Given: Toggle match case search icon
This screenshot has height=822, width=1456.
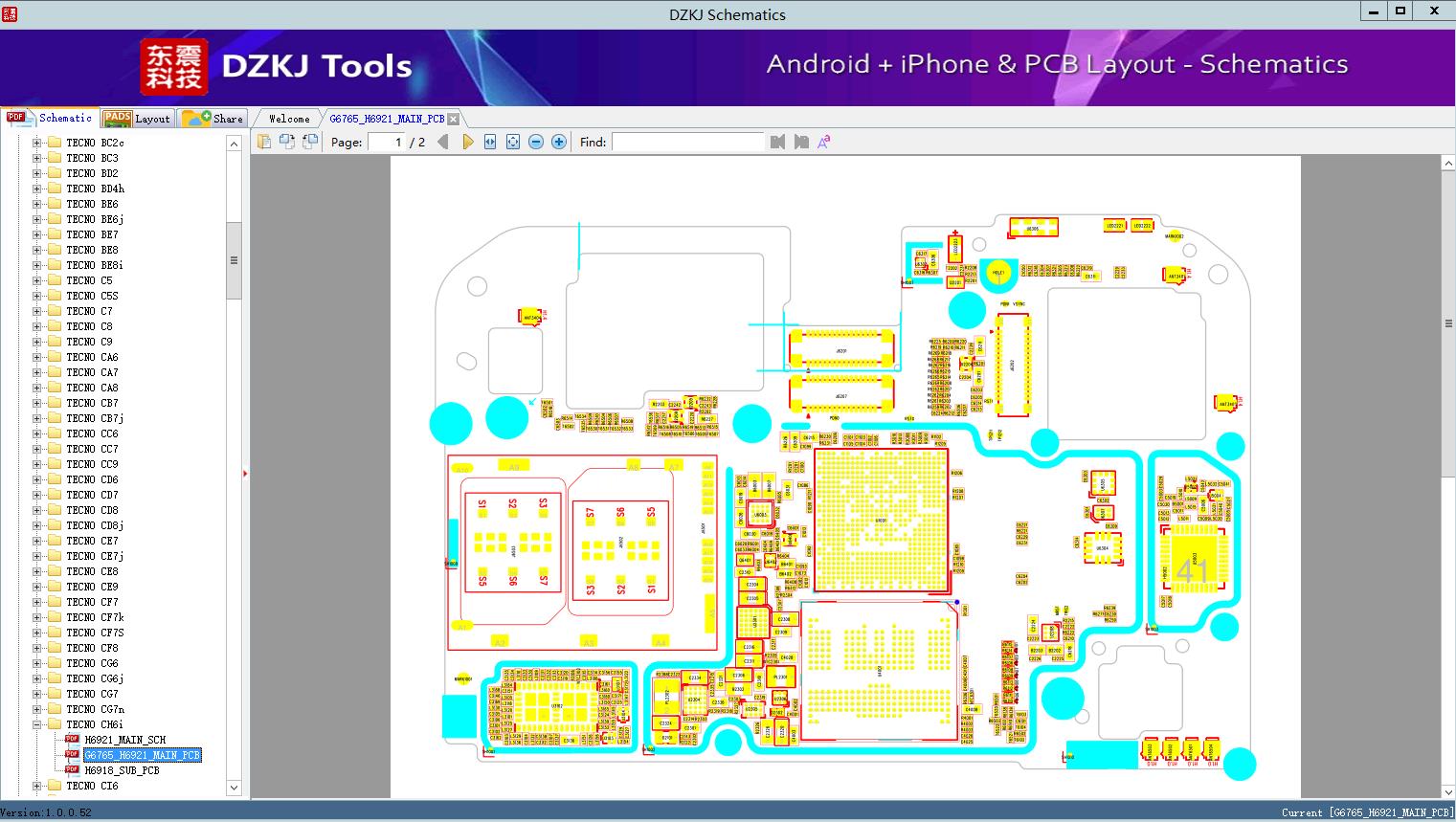Looking at the screenshot, I should pos(823,142).
